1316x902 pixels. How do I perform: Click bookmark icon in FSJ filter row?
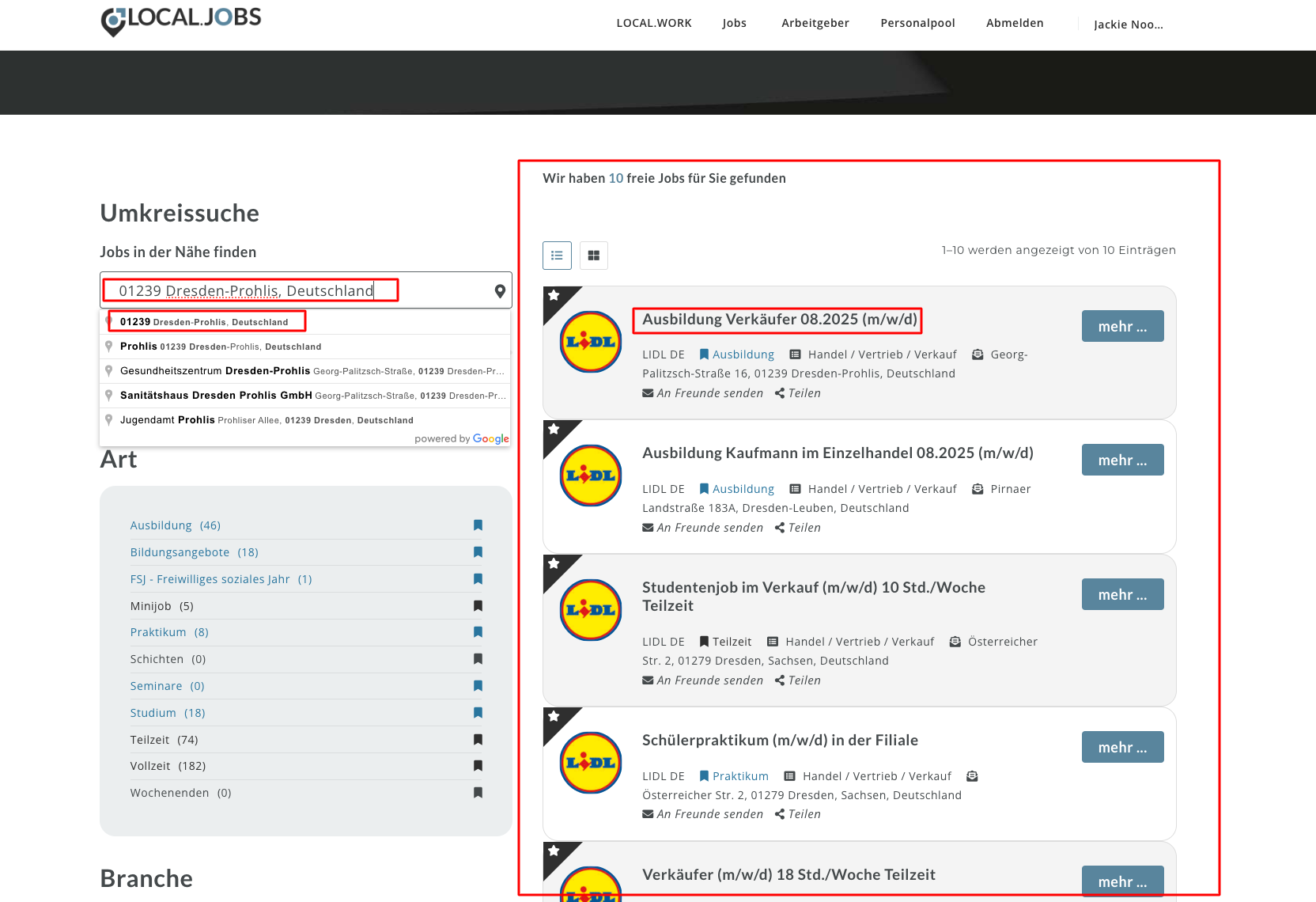(x=478, y=579)
